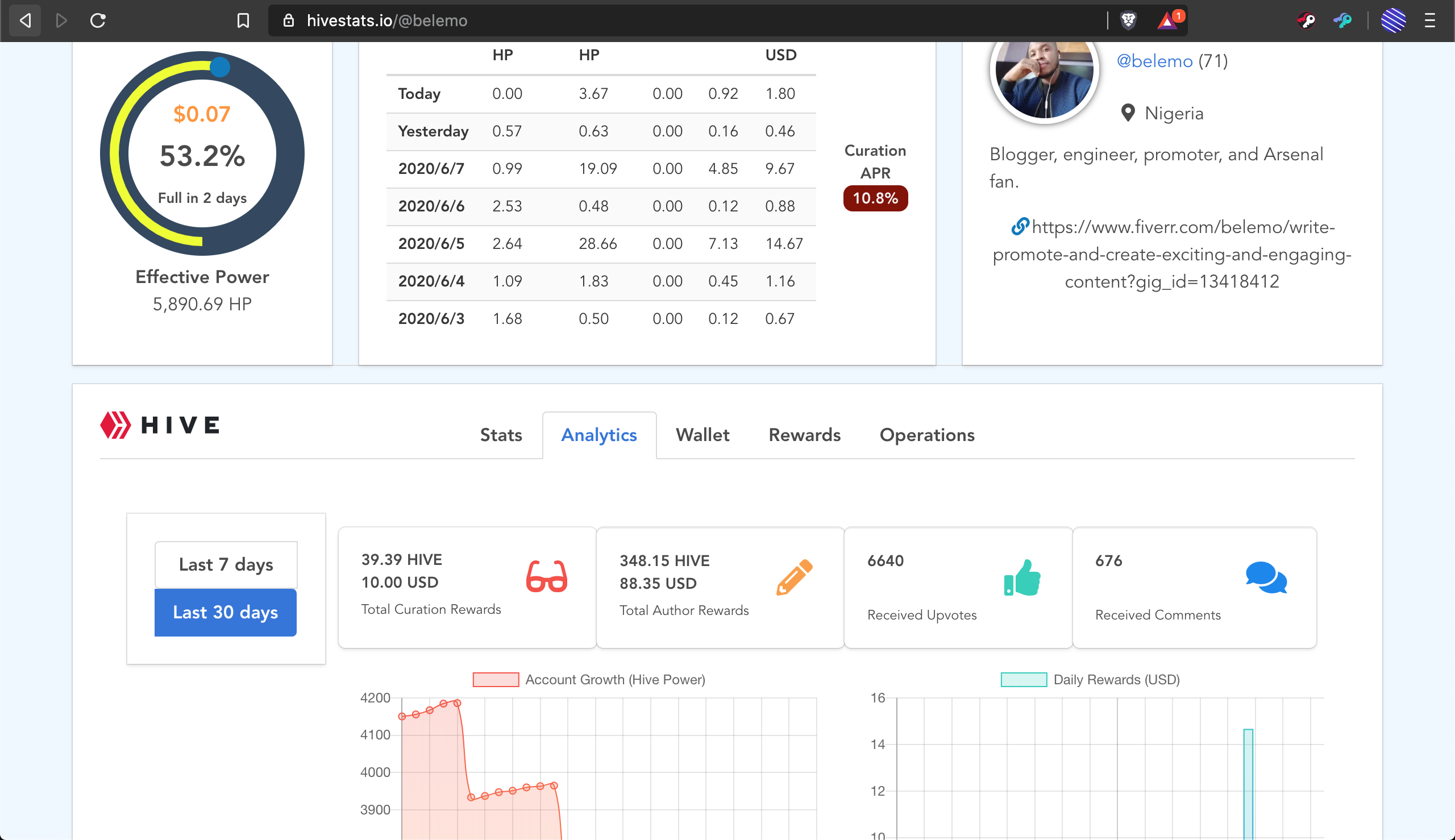Switch to the Operations tab
1455x840 pixels.
[926, 435]
